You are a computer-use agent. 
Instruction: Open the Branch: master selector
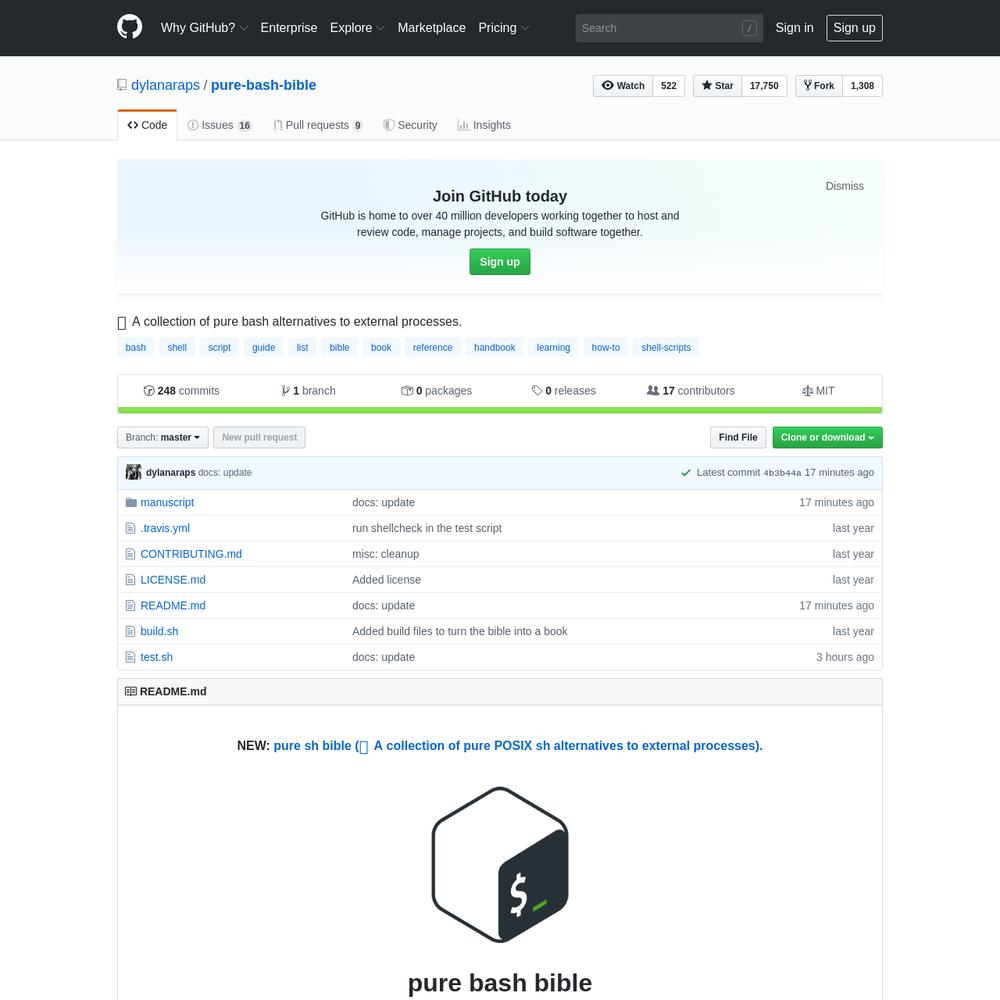pos(163,438)
